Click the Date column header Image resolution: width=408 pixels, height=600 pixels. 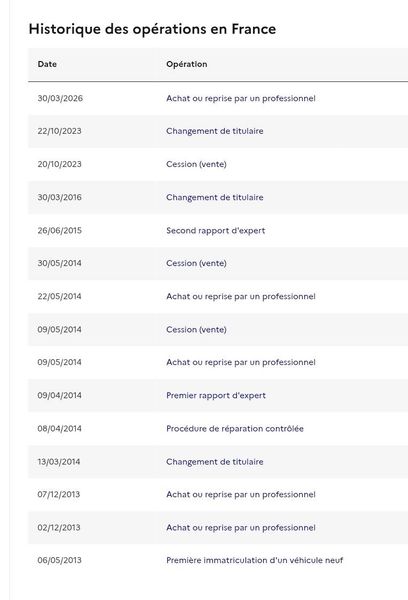(x=47, y=64)
